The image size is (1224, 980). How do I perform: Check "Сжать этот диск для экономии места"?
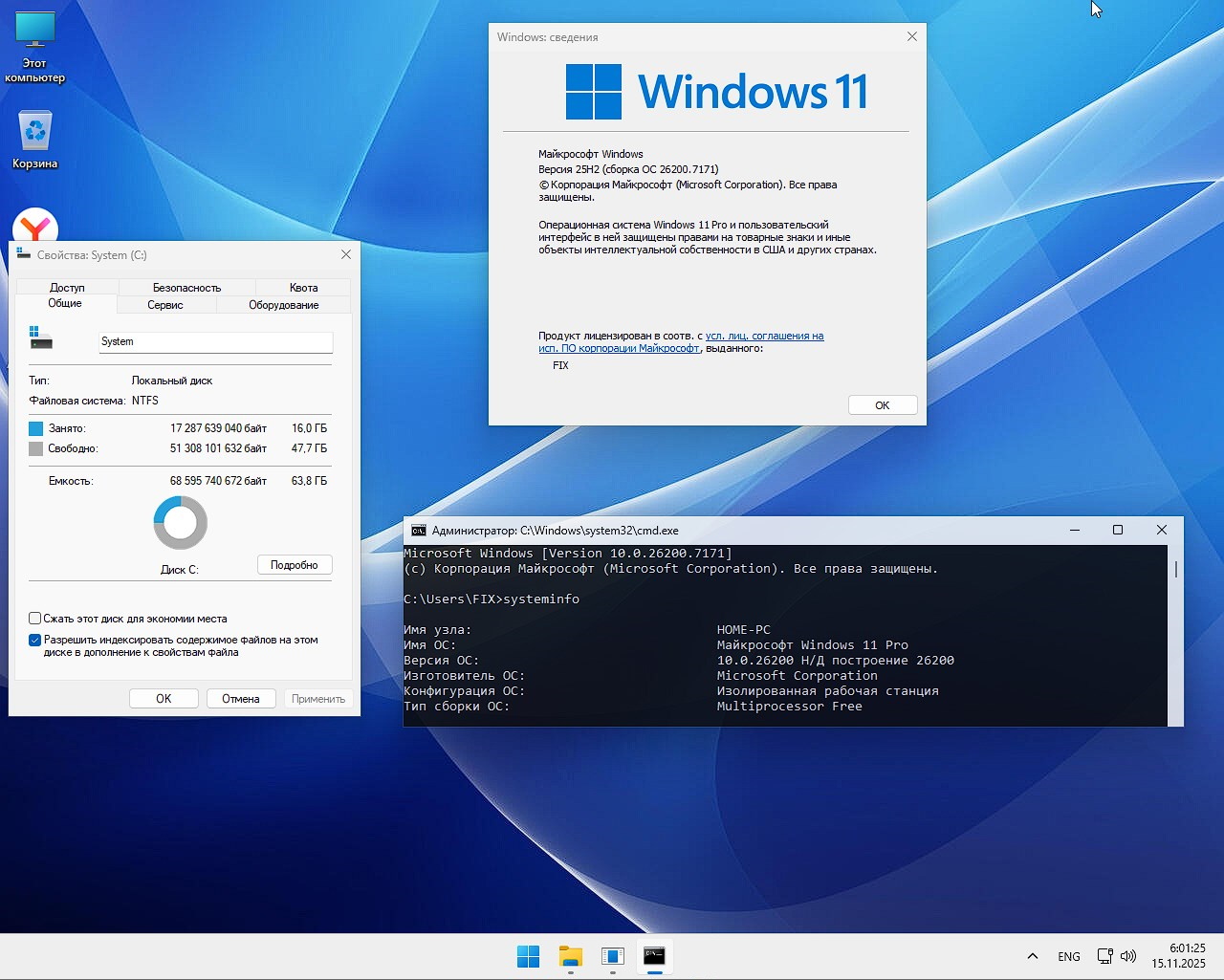pyautogui.click(x=34, y=618)
